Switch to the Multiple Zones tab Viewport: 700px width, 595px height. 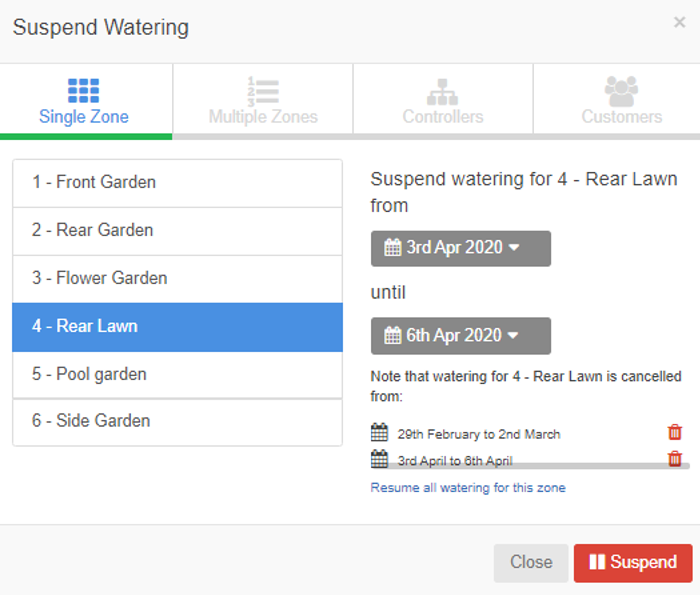point(263,99)
